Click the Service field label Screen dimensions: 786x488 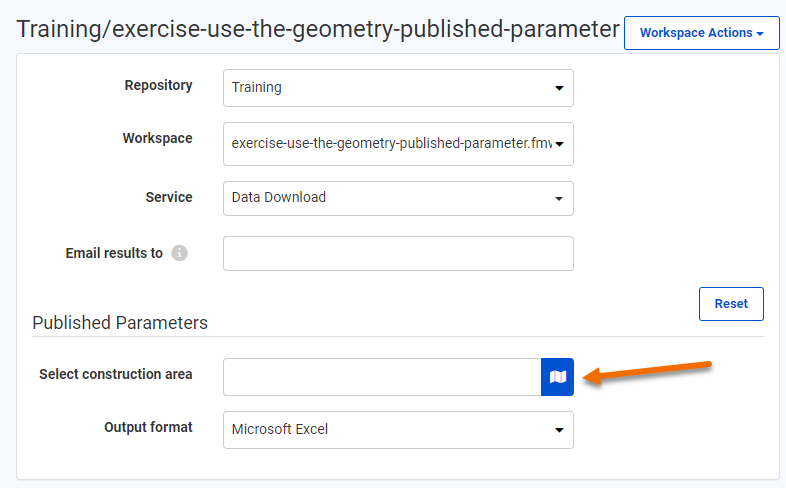[169, 197]
